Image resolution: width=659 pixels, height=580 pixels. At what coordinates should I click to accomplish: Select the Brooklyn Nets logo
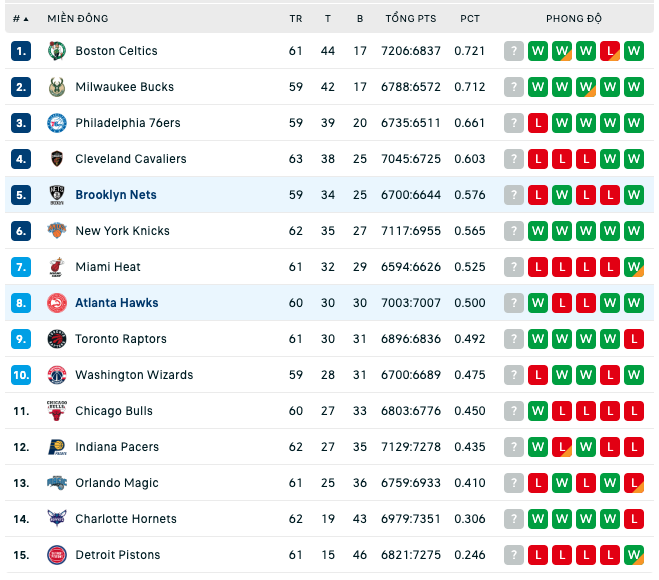coord(57,195)
